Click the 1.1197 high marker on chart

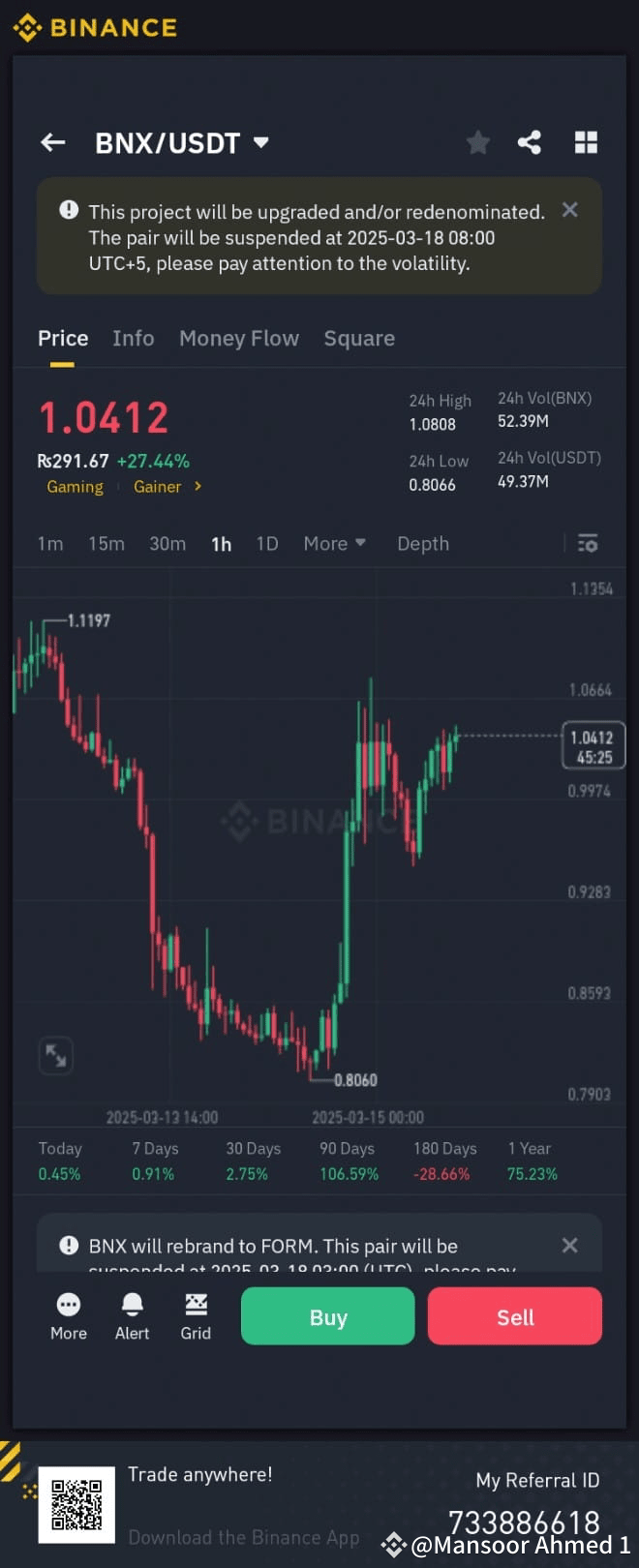click(x=89, y=620)
